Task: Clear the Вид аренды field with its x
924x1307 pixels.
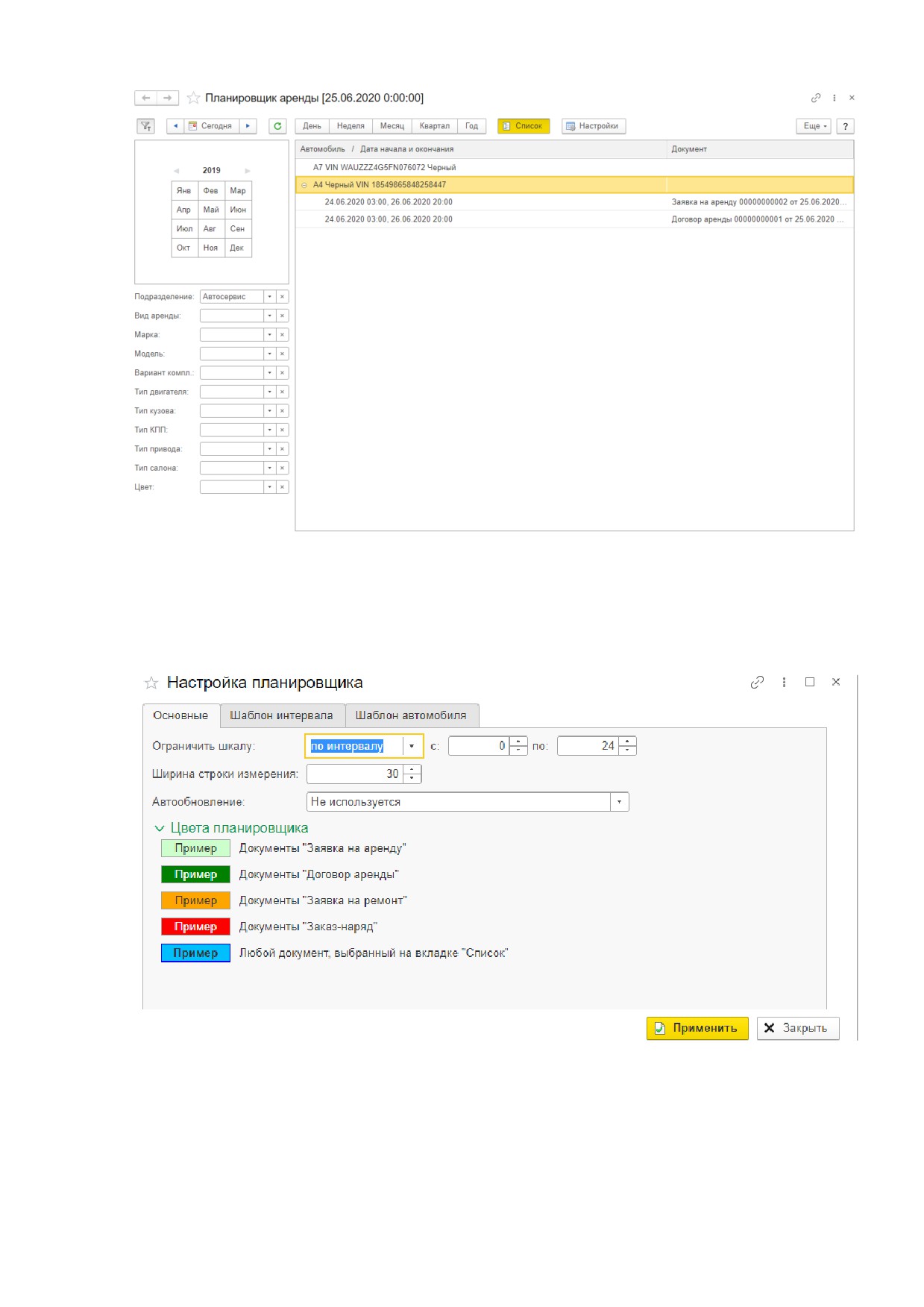Action: tap(282, 316)
